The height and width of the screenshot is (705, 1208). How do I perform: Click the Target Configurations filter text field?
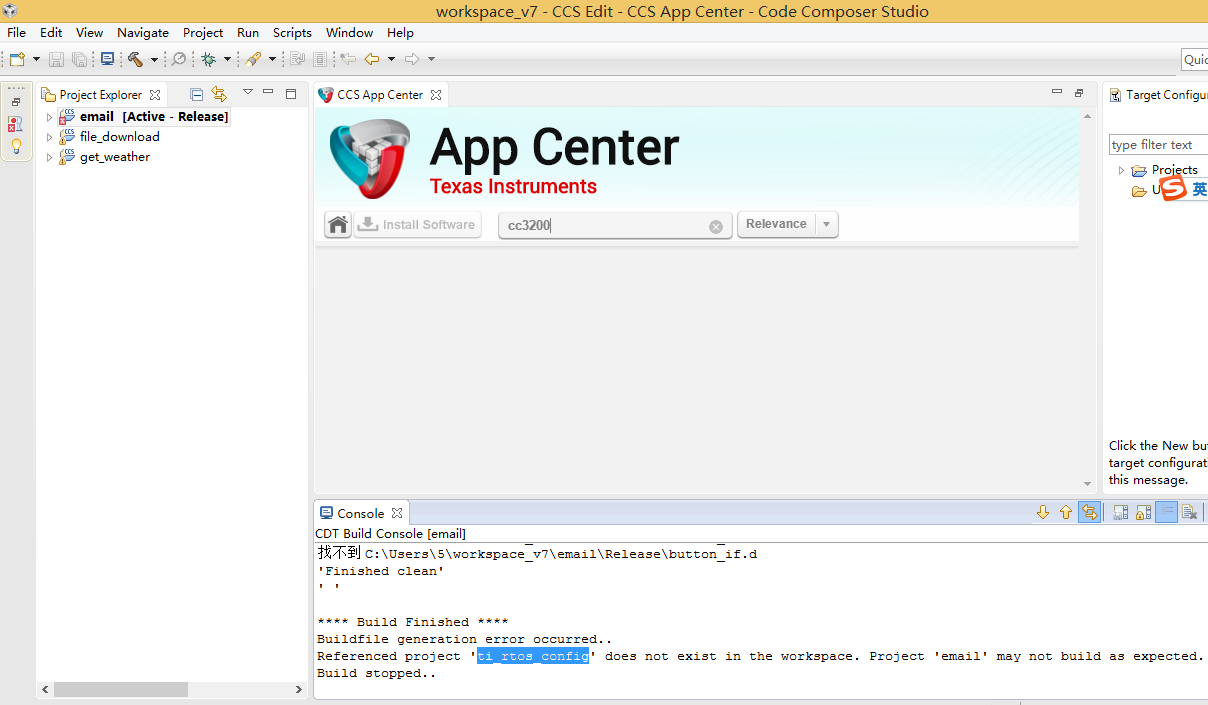[1158, 145]
